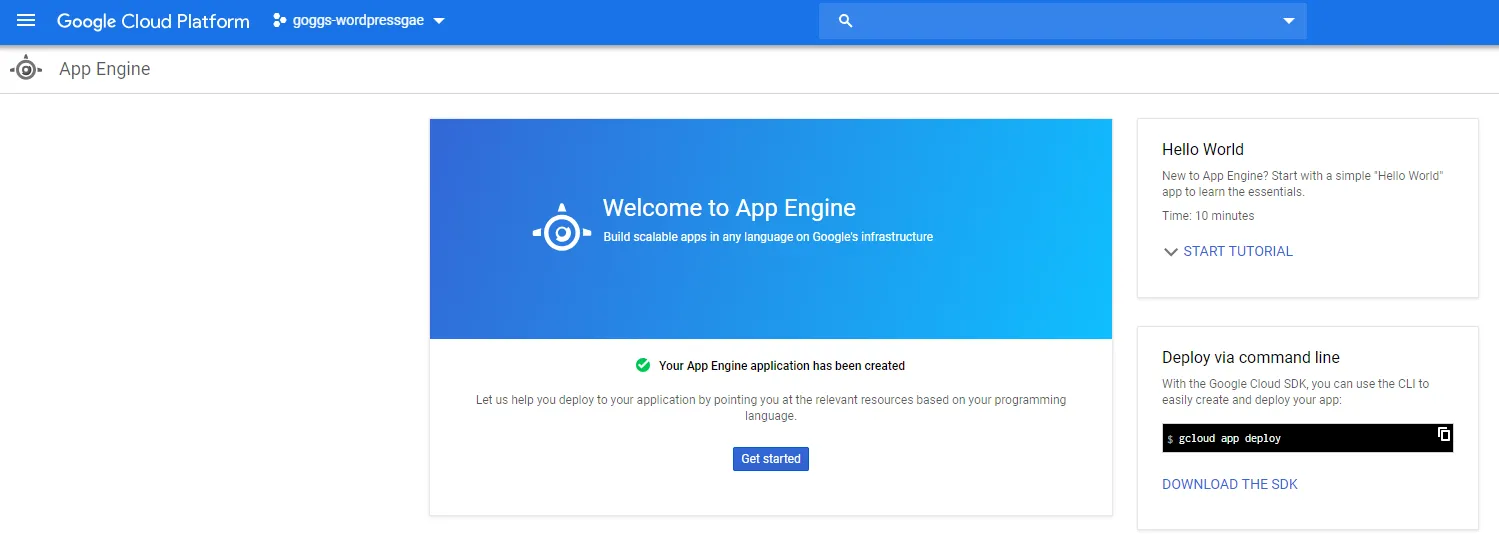Click the project selector dots icon
This screenshot has width=1499, height=548.
(x=279, y=21)
